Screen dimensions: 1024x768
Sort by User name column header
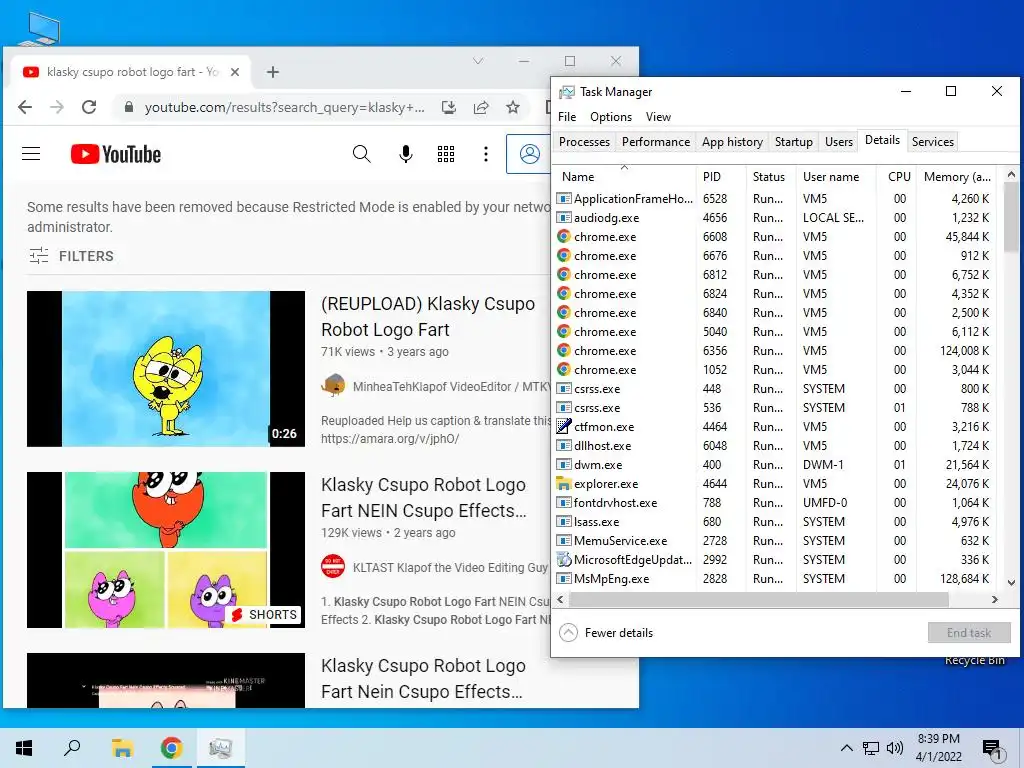point(836,176)
